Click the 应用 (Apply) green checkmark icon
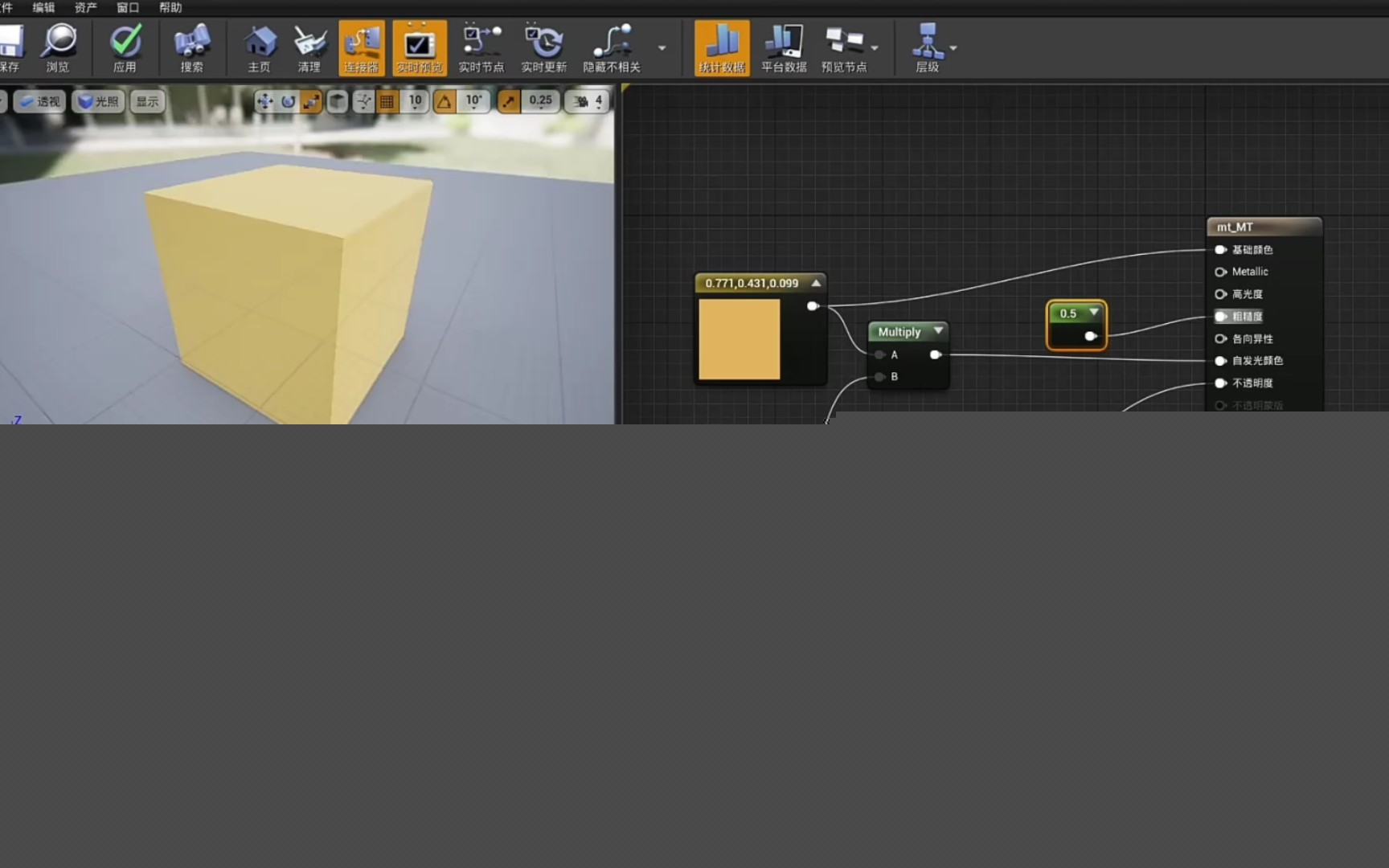 (x=125, y=42)
